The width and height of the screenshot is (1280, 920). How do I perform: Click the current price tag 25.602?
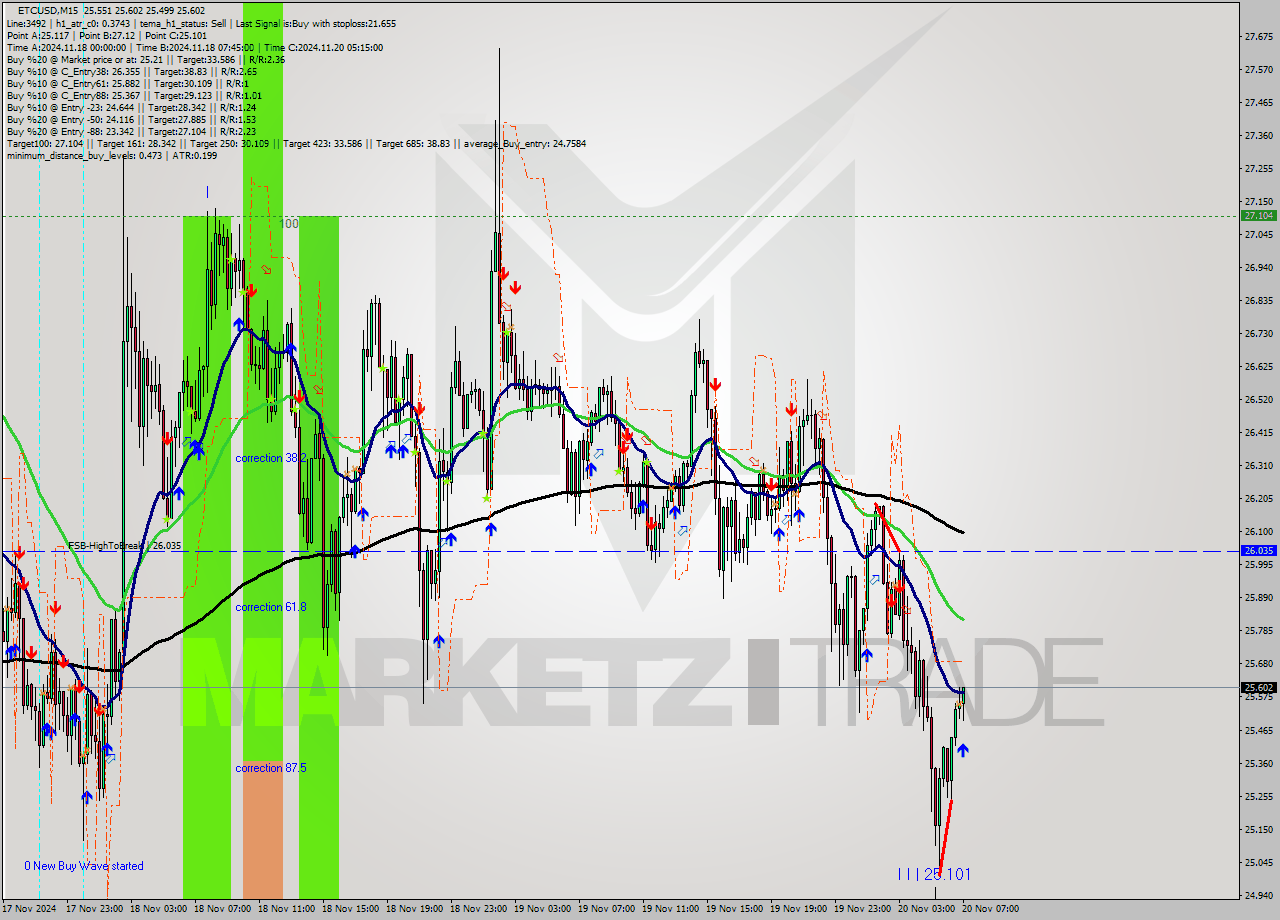point(1258,687)
